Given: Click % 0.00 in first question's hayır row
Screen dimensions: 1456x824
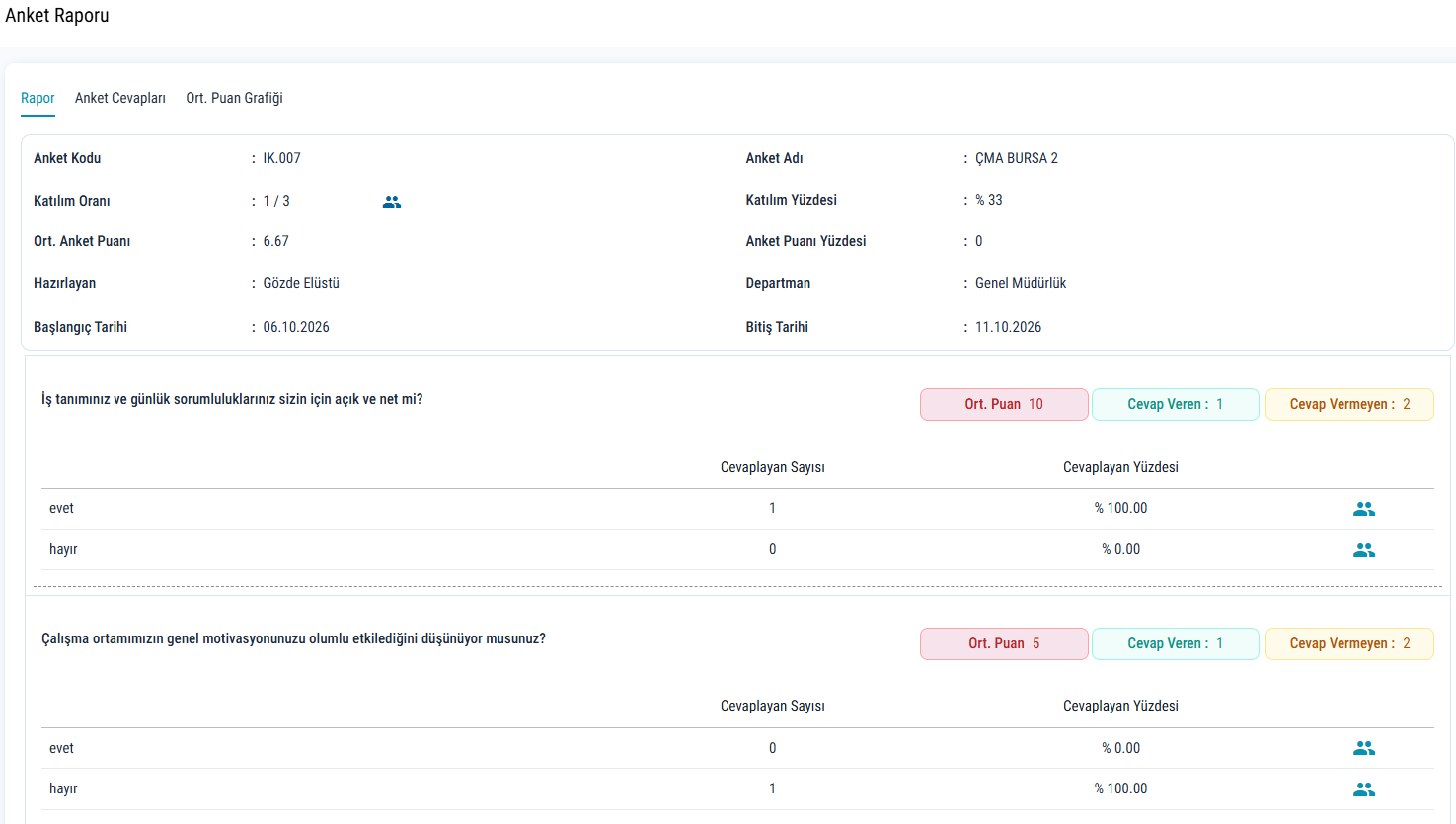Looking at the screenshot, I should pos(1120,549).
